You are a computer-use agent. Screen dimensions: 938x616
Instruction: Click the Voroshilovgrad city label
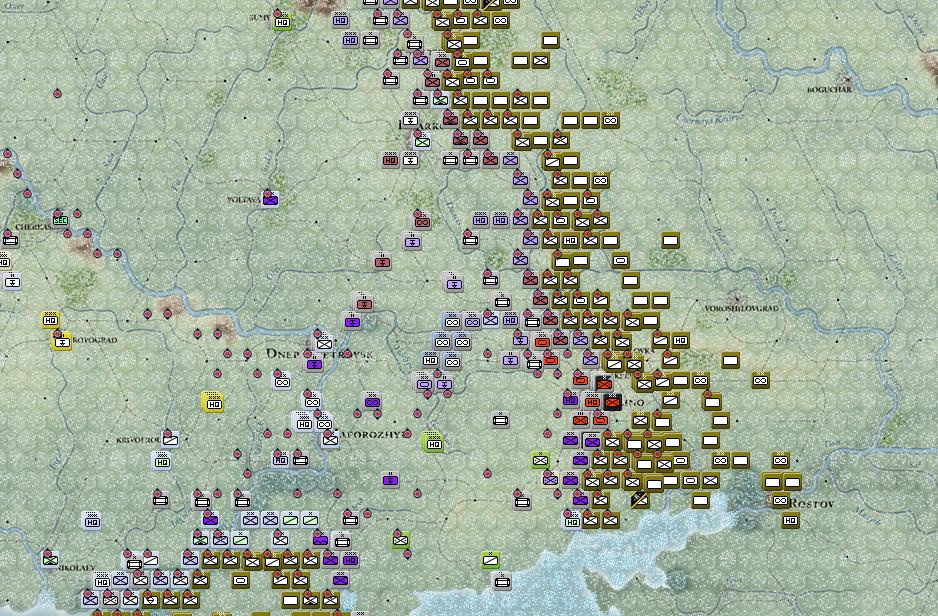741,309
